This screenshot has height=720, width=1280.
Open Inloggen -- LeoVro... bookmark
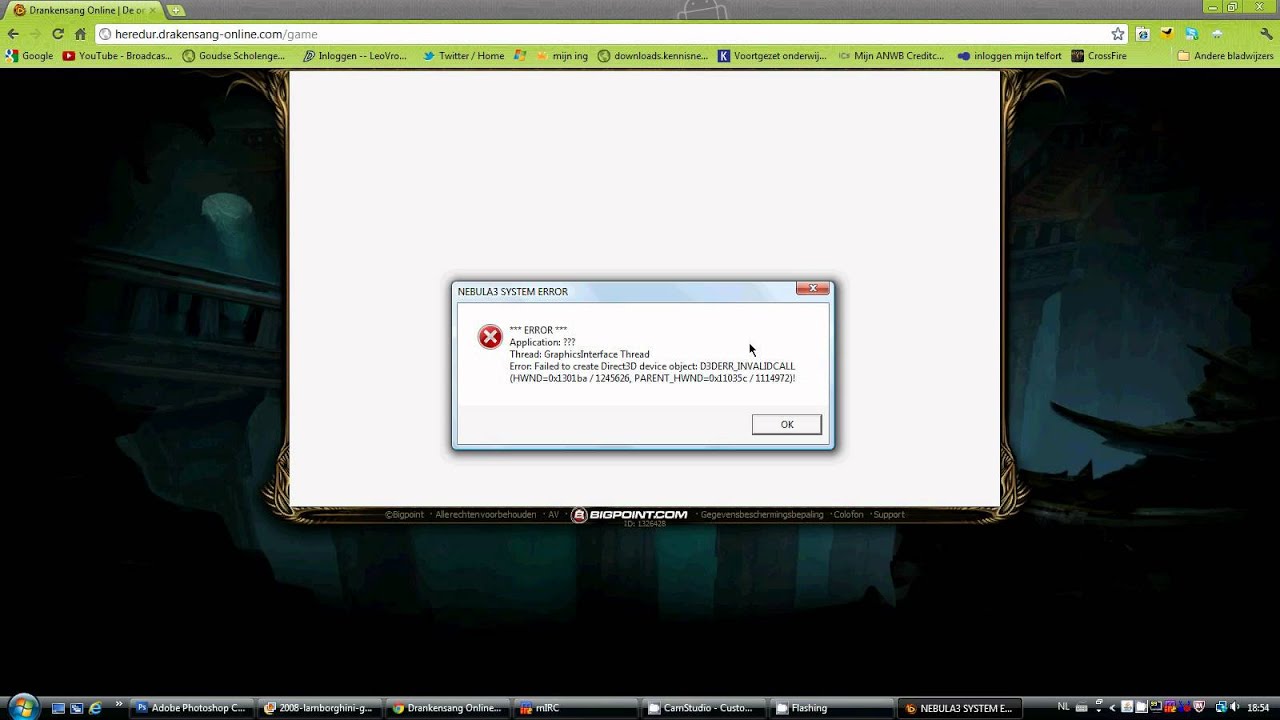(355, 56)
